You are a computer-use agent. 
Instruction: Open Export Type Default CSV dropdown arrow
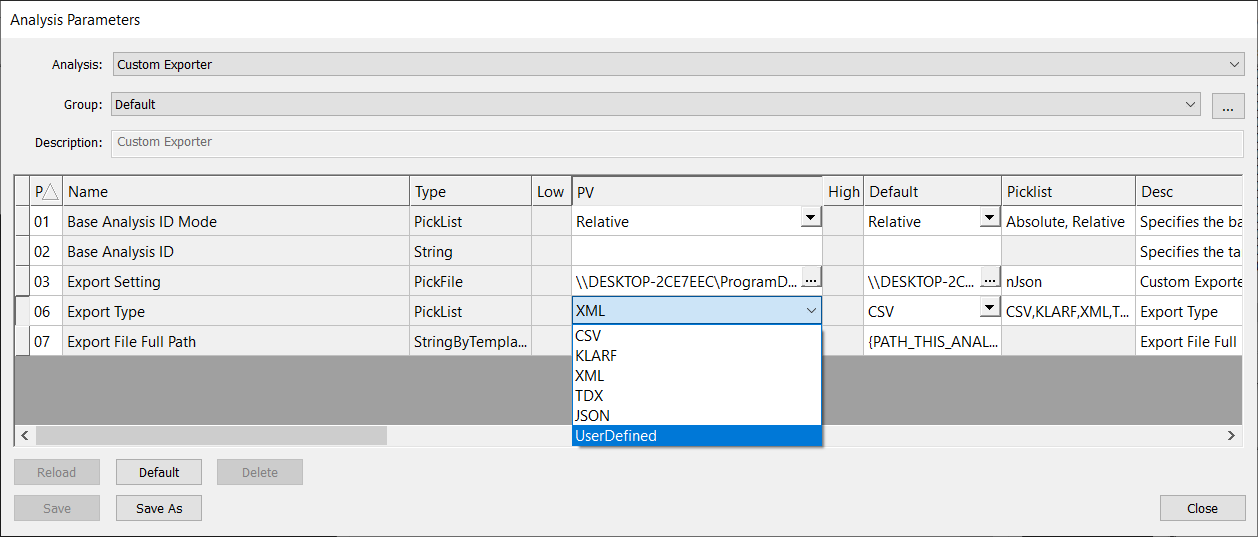pos(989,308)
